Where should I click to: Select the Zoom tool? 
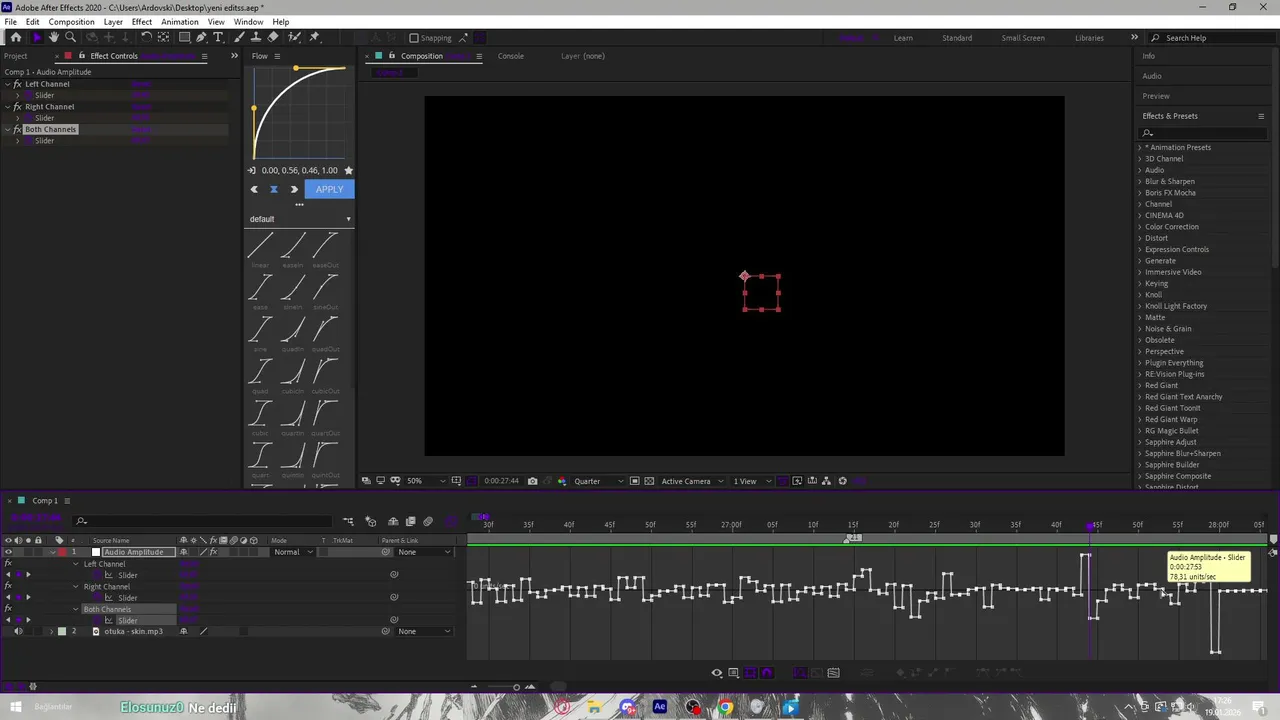point(70,37)
